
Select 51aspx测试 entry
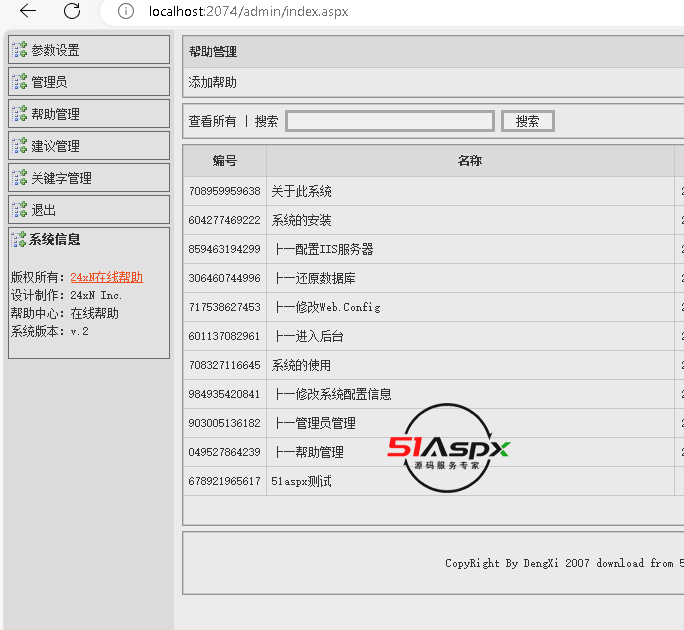point(301,481)
